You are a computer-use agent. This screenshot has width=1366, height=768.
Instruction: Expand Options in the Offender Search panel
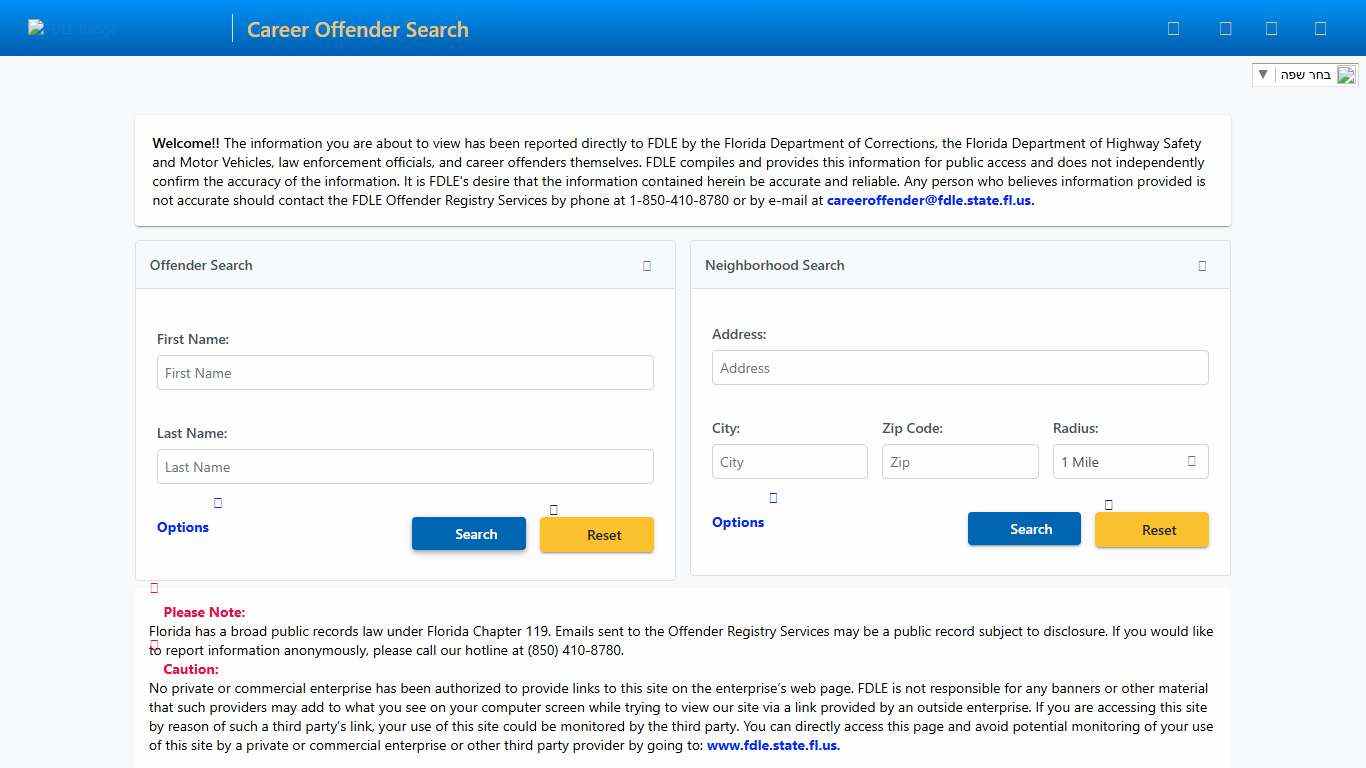tap(182, 527)
